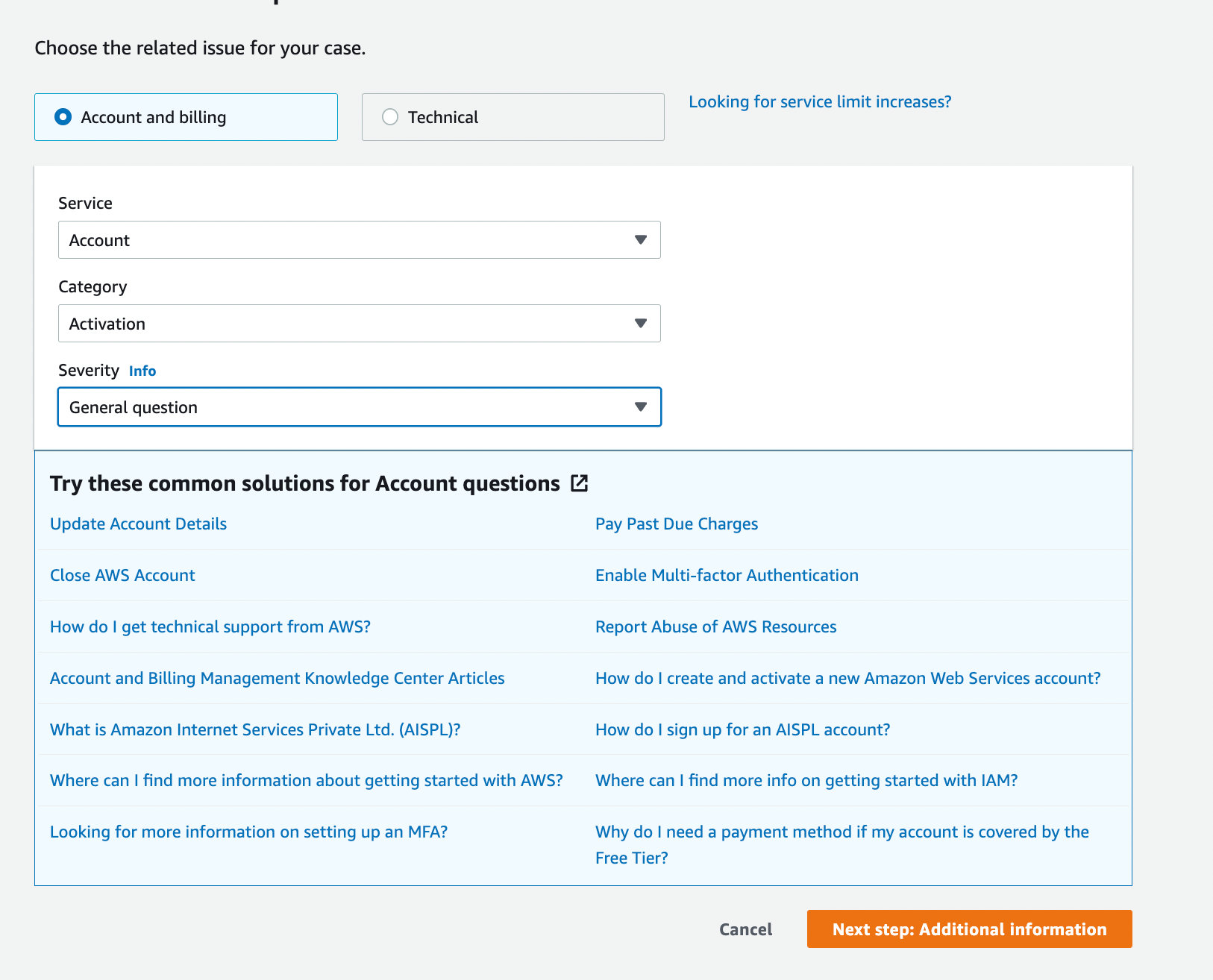Open the Category dropdown showing Activation
The height and width of the screenshot is (980, 1213).
pyautogui.click(x=360, y=324)
